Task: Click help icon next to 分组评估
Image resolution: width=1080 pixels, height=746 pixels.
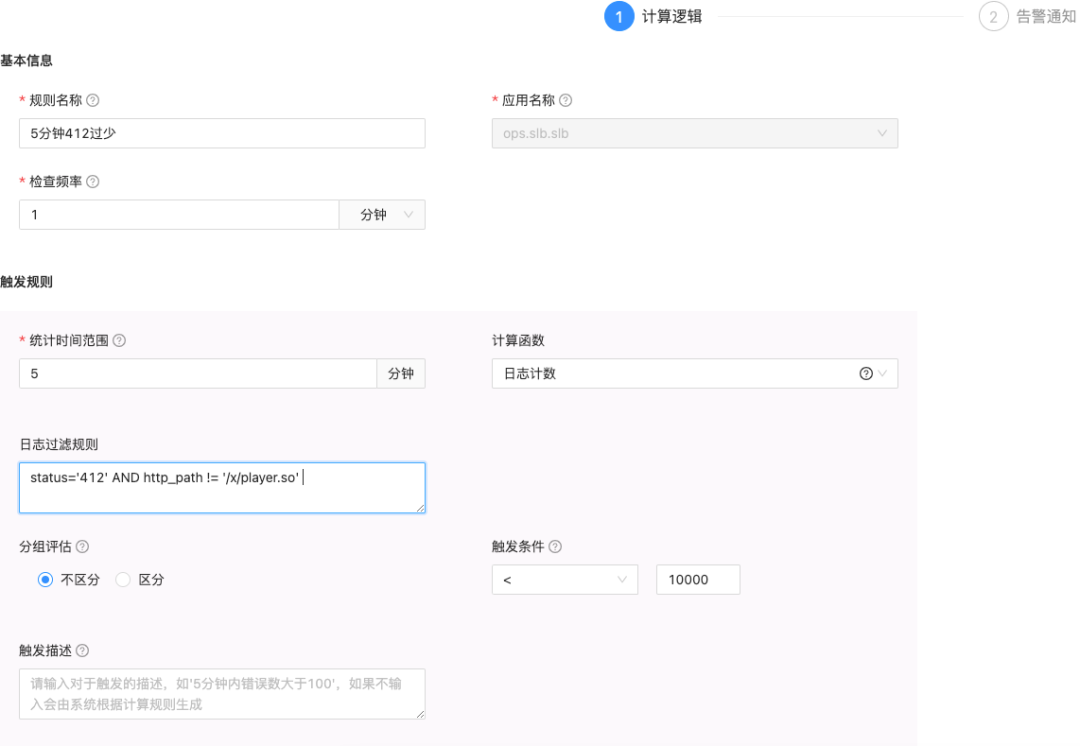Action: pyautogui.click(x=82, y=547)
